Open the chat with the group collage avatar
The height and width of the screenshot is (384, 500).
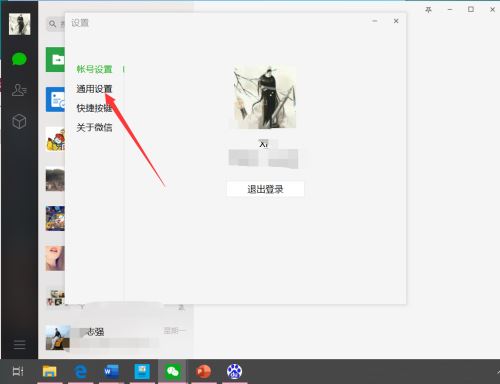click(x=55, y=297)
